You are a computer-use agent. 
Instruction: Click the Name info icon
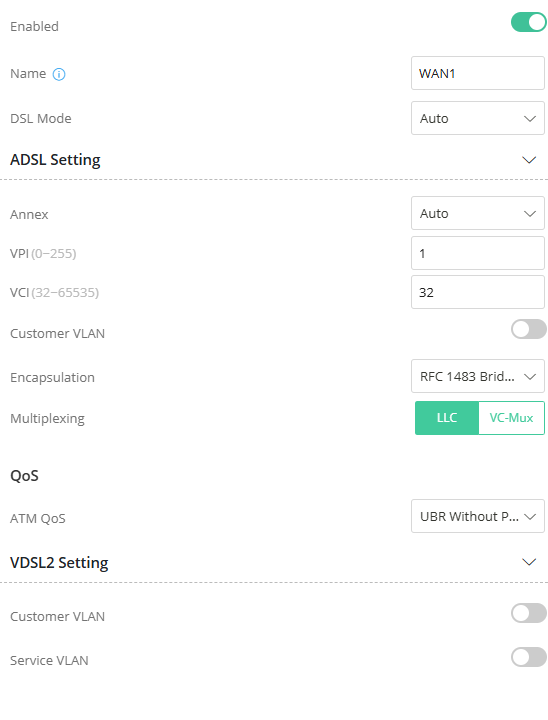coord(59,74)
